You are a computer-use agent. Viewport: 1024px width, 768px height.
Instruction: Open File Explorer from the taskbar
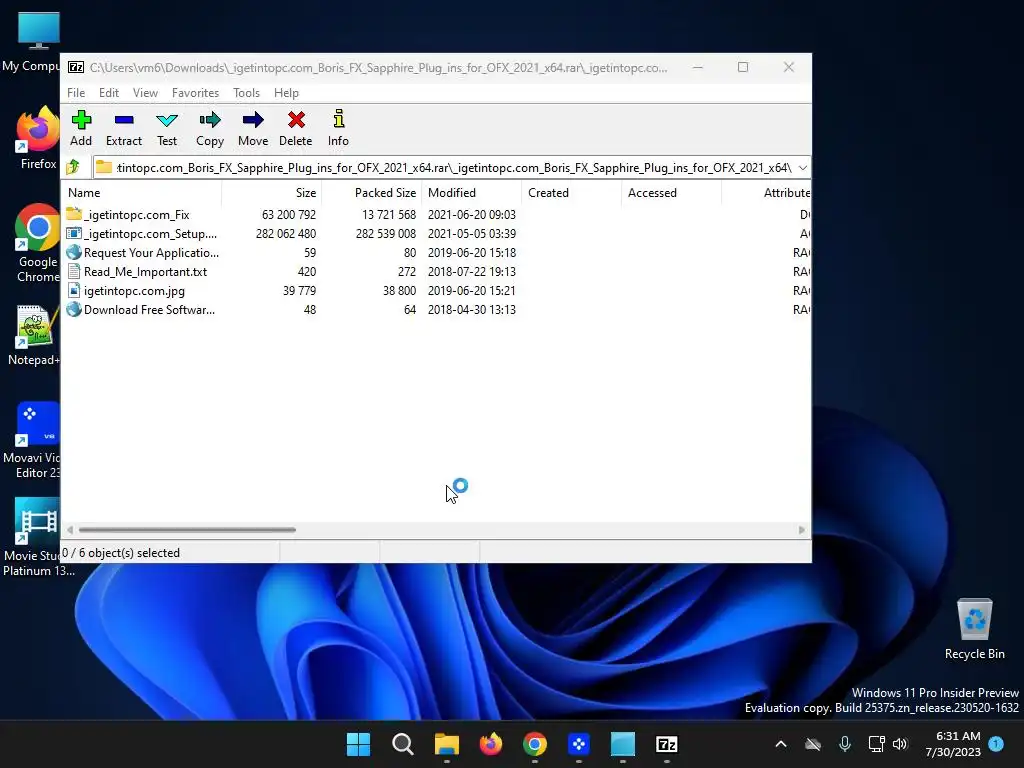pos(447,744)
